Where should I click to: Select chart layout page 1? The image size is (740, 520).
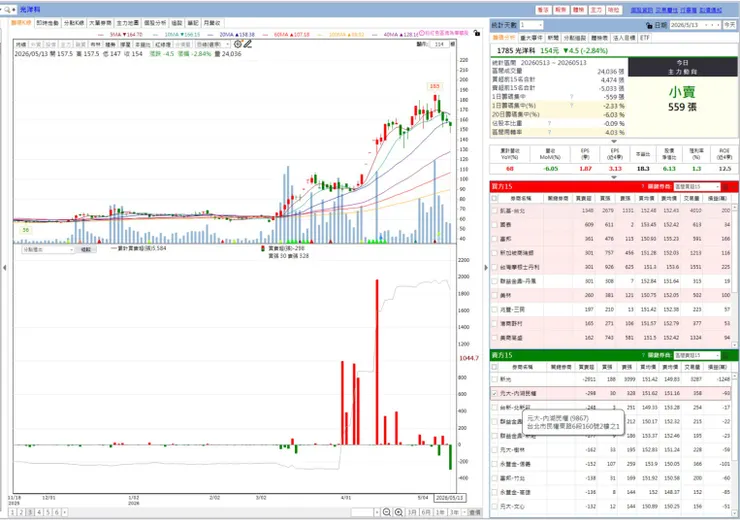pyautogui.click(x=12, y=512)
